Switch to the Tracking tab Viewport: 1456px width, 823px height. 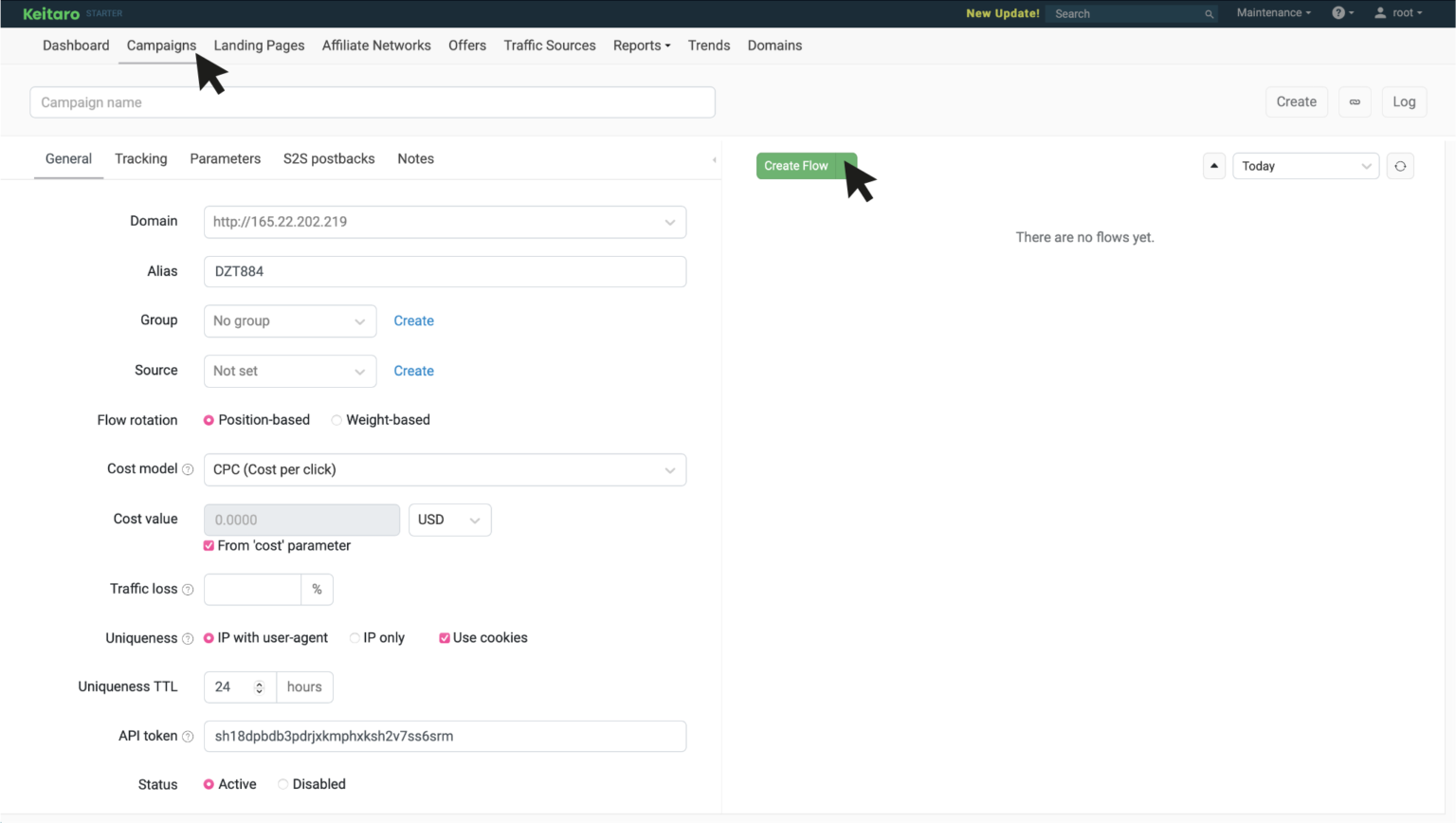(x=140, y=158)
